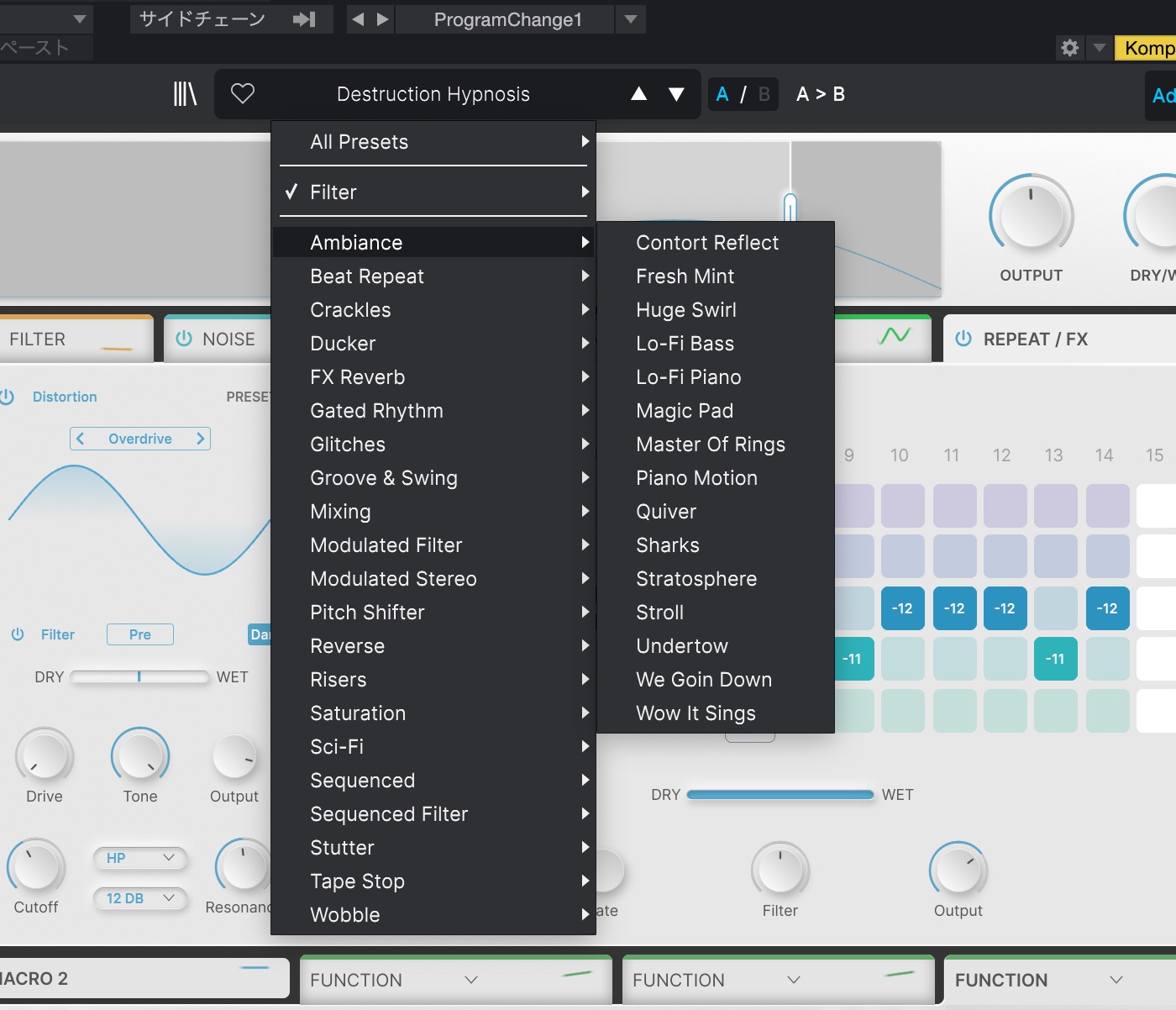Click the Pre filter routing button
Viewport: 1176px width, 1010px height.
139,634
